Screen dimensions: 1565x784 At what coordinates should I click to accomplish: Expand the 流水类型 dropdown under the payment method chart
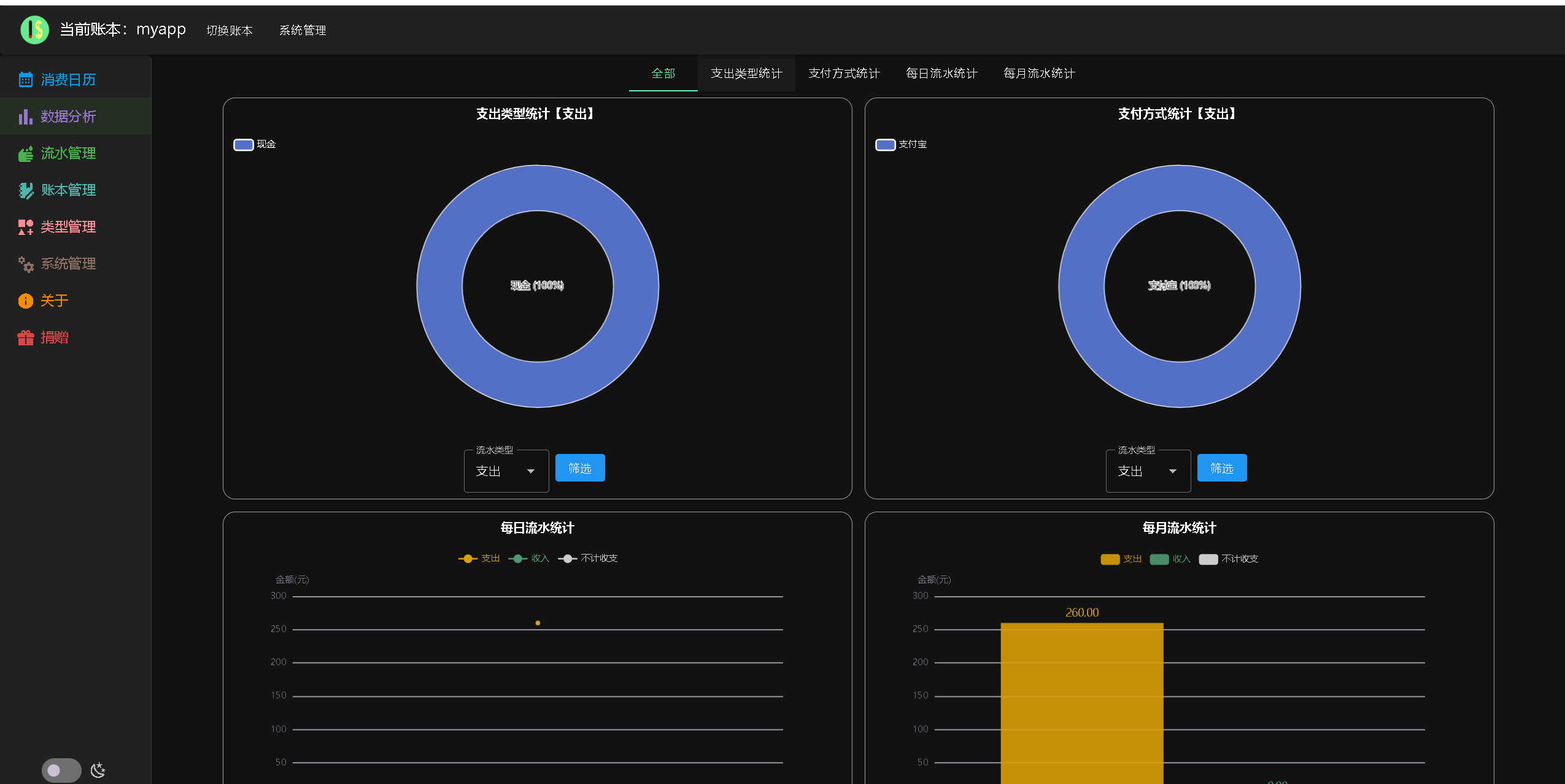(1148, 471)
